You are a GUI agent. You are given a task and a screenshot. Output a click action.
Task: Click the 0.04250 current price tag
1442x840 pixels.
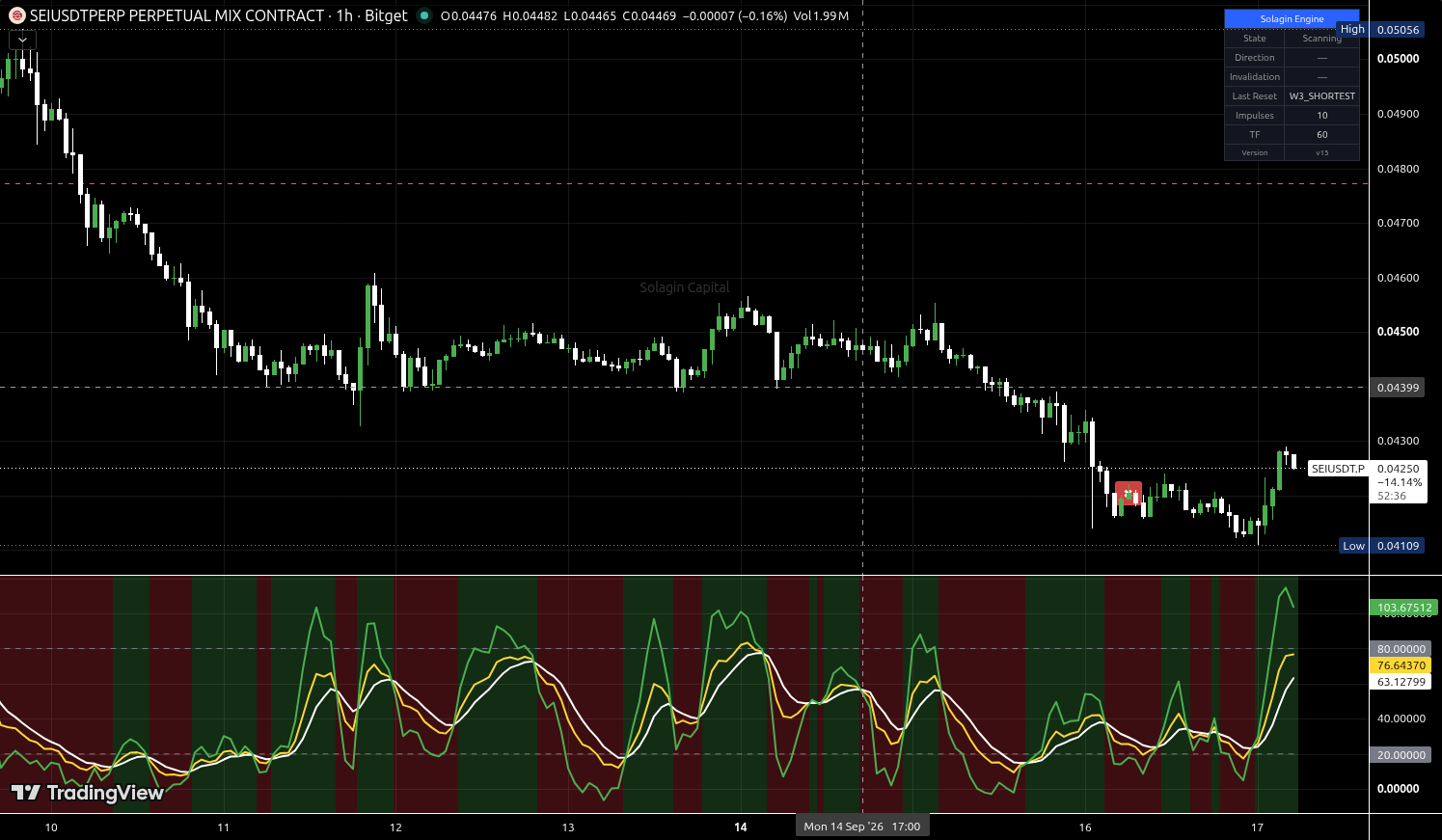click(x=1398, y=469)
